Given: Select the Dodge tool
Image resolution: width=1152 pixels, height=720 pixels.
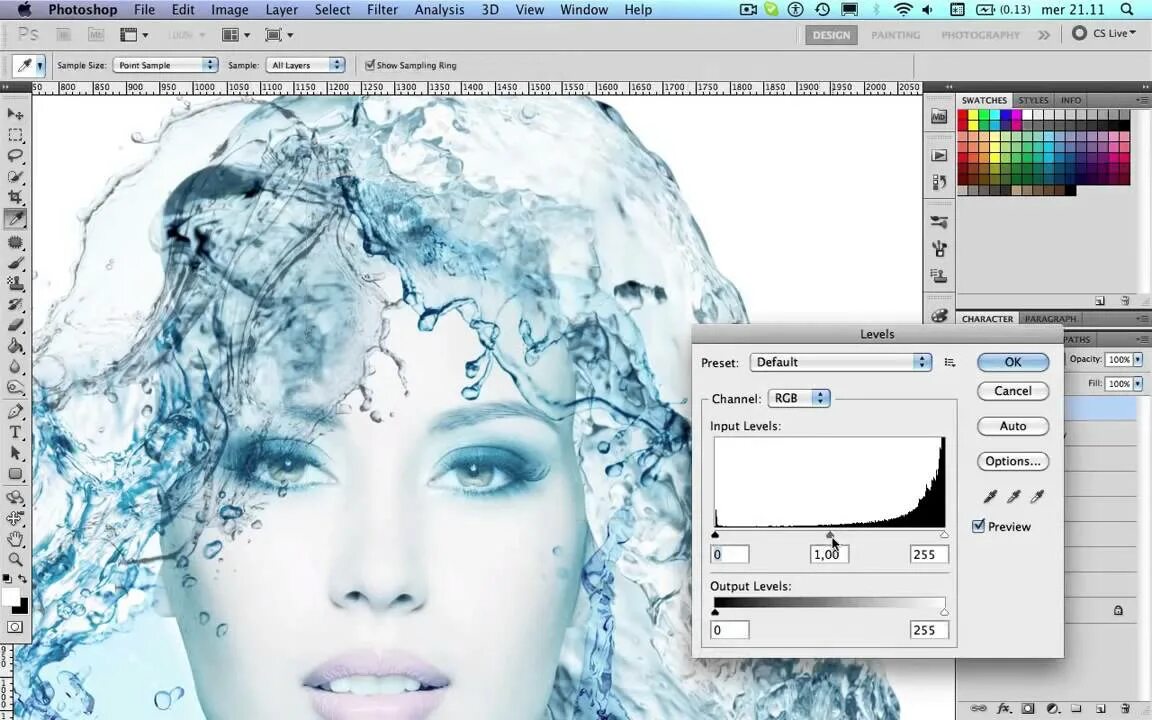Looking at the screenshot, I should tap(15, 386).
